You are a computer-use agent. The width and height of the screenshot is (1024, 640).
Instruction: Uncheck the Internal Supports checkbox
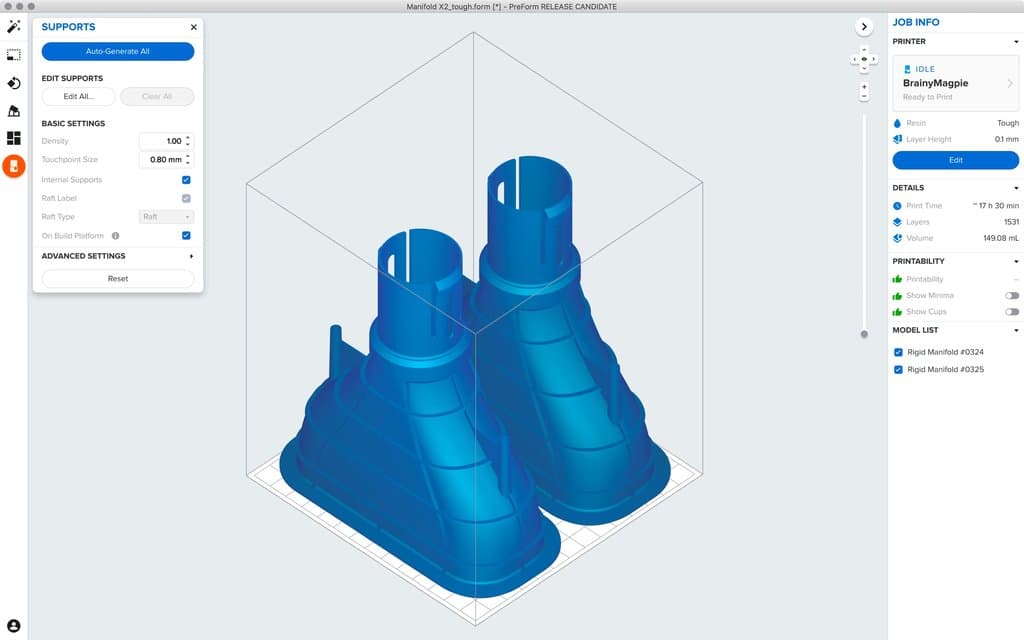[186, 180]
